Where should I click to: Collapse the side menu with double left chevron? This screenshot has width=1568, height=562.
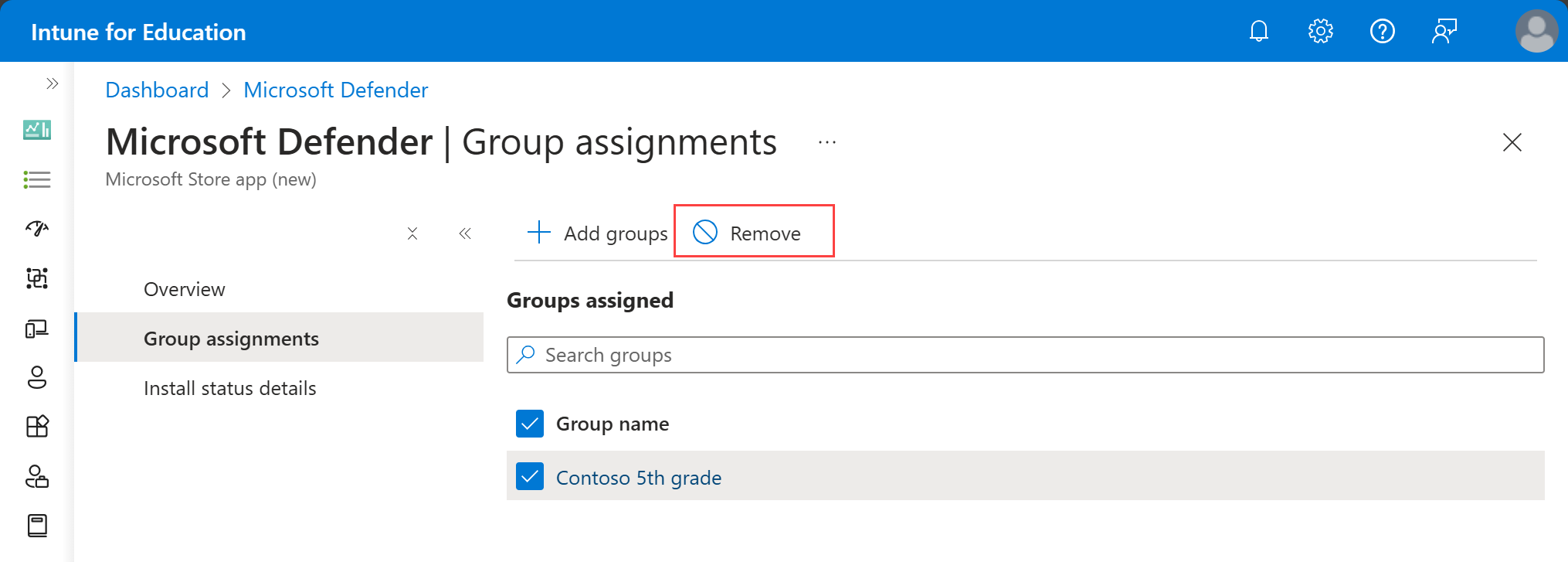pos(465,233)
